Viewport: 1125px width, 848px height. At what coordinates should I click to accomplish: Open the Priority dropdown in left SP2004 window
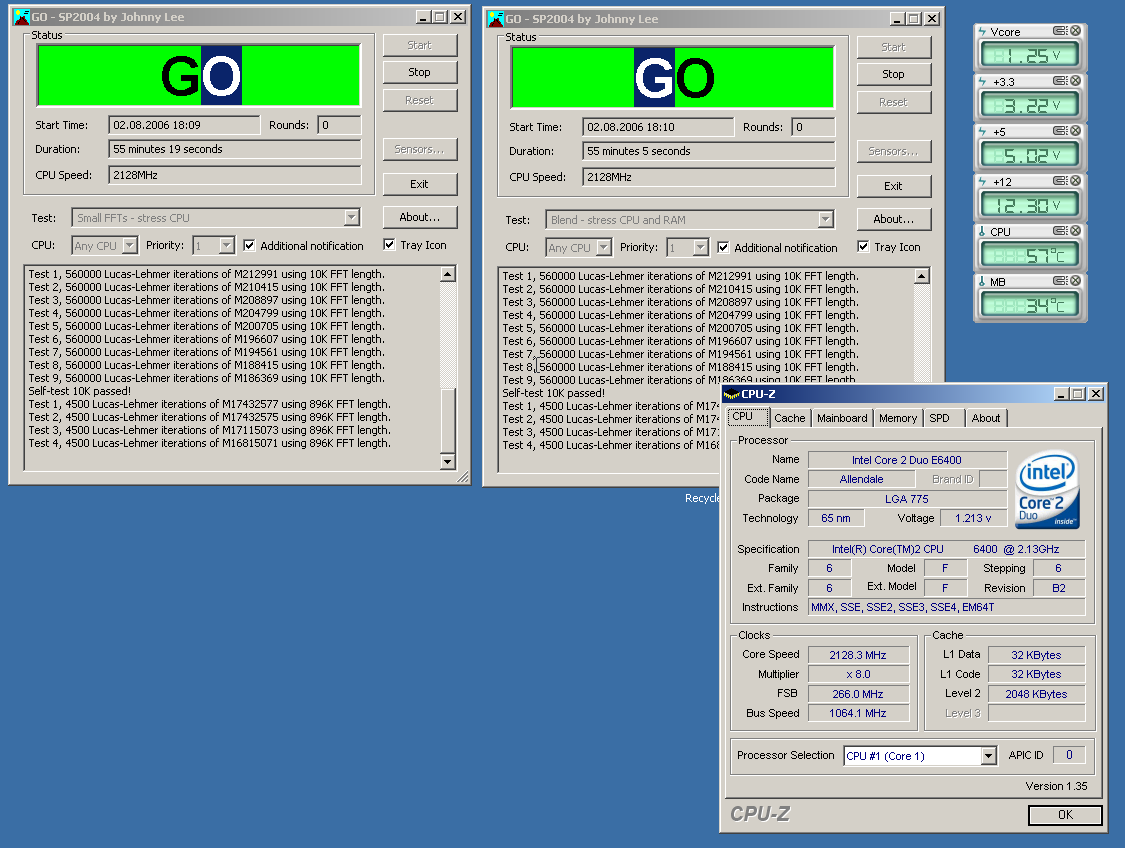pos(227,245)
